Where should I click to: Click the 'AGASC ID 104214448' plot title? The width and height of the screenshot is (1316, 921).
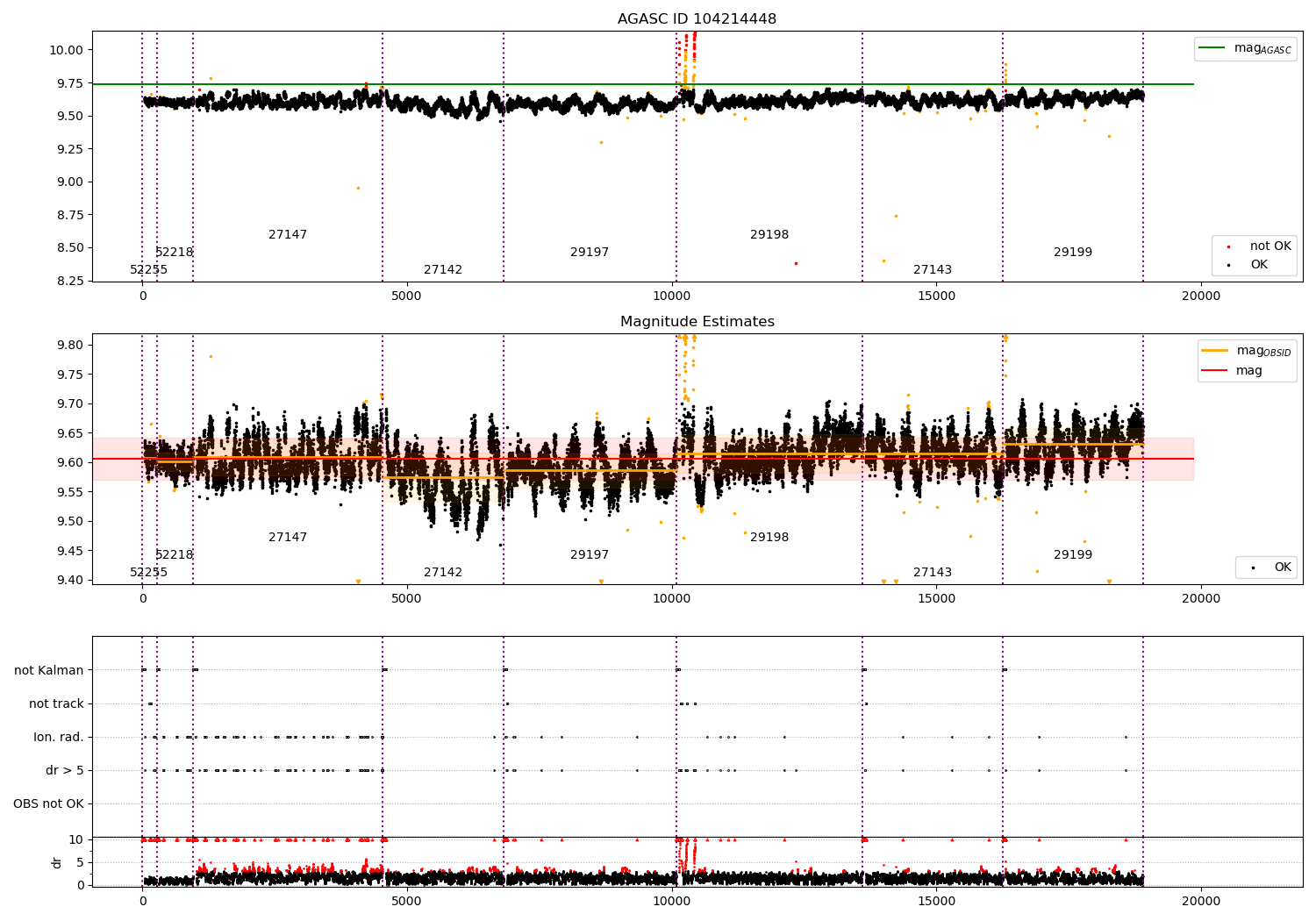pyautogui.click(x=697, y=18)
